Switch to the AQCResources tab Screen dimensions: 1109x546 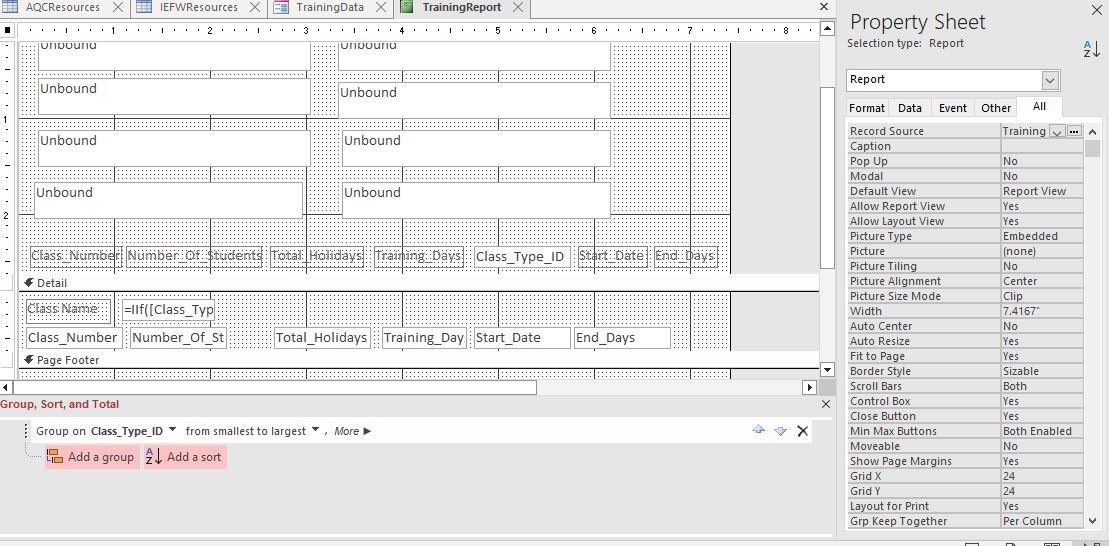[63, 7]
